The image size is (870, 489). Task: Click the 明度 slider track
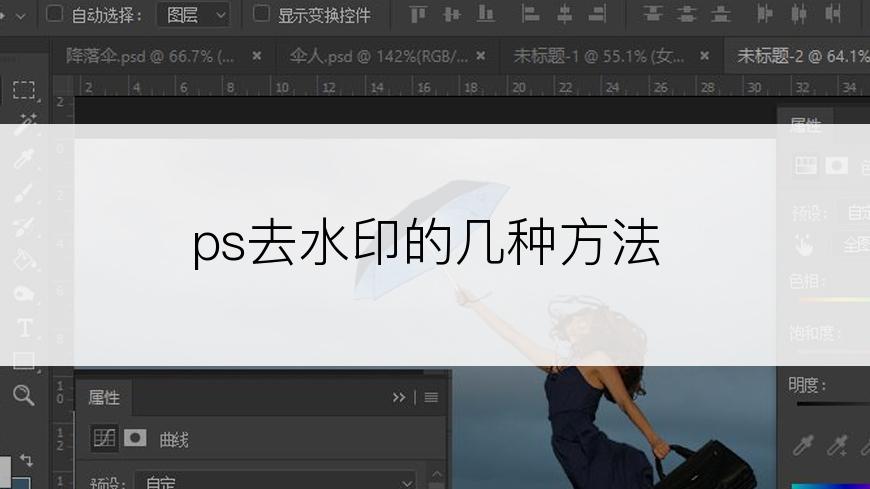tap(833, 404)
